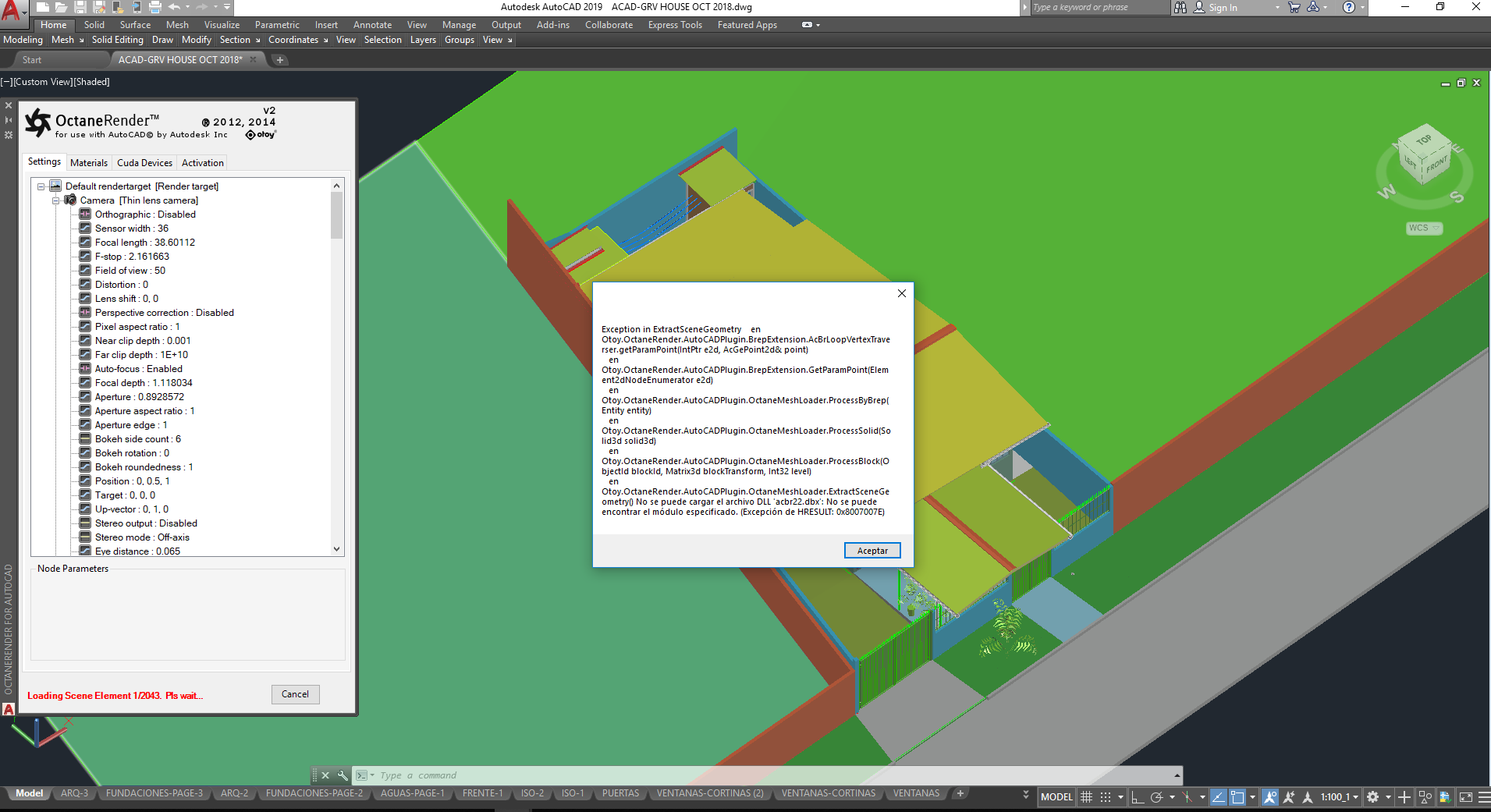
Task: Click the Sign In button
Action: (x=1216, y=8)
